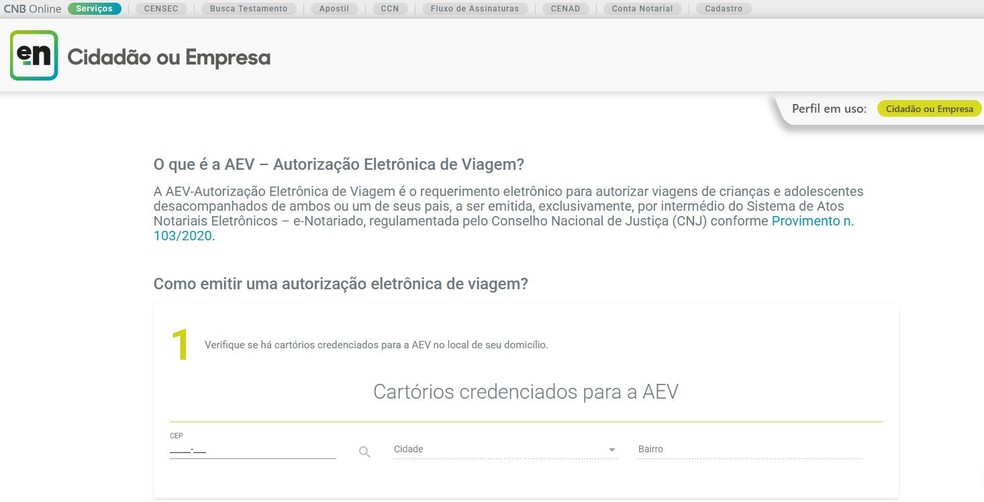Viewport: 984px width, 502px height.
Task: Open the Cadastro tab
Action: 724,9
